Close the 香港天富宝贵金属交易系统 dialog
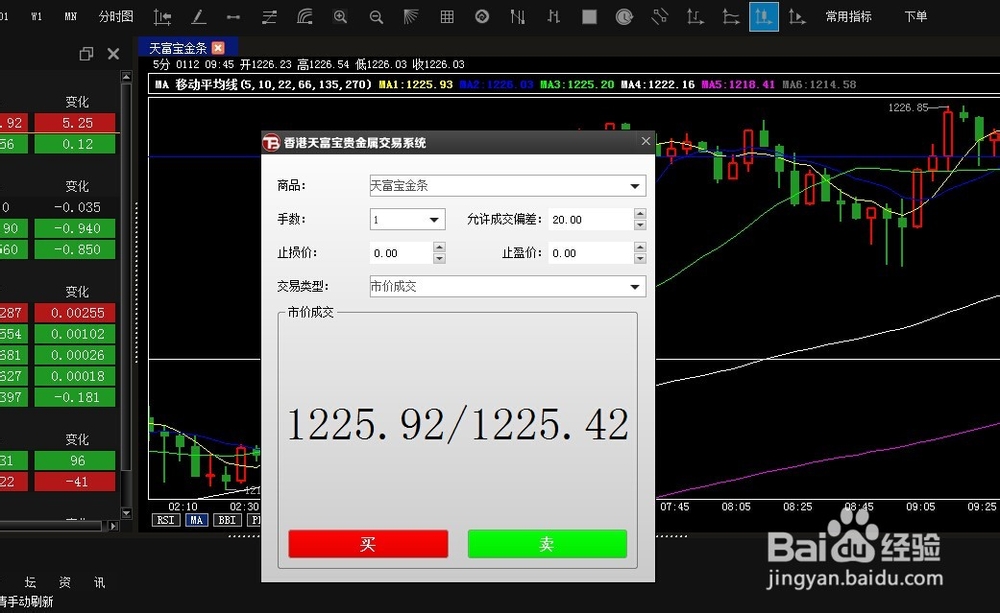 pos(645,141)
